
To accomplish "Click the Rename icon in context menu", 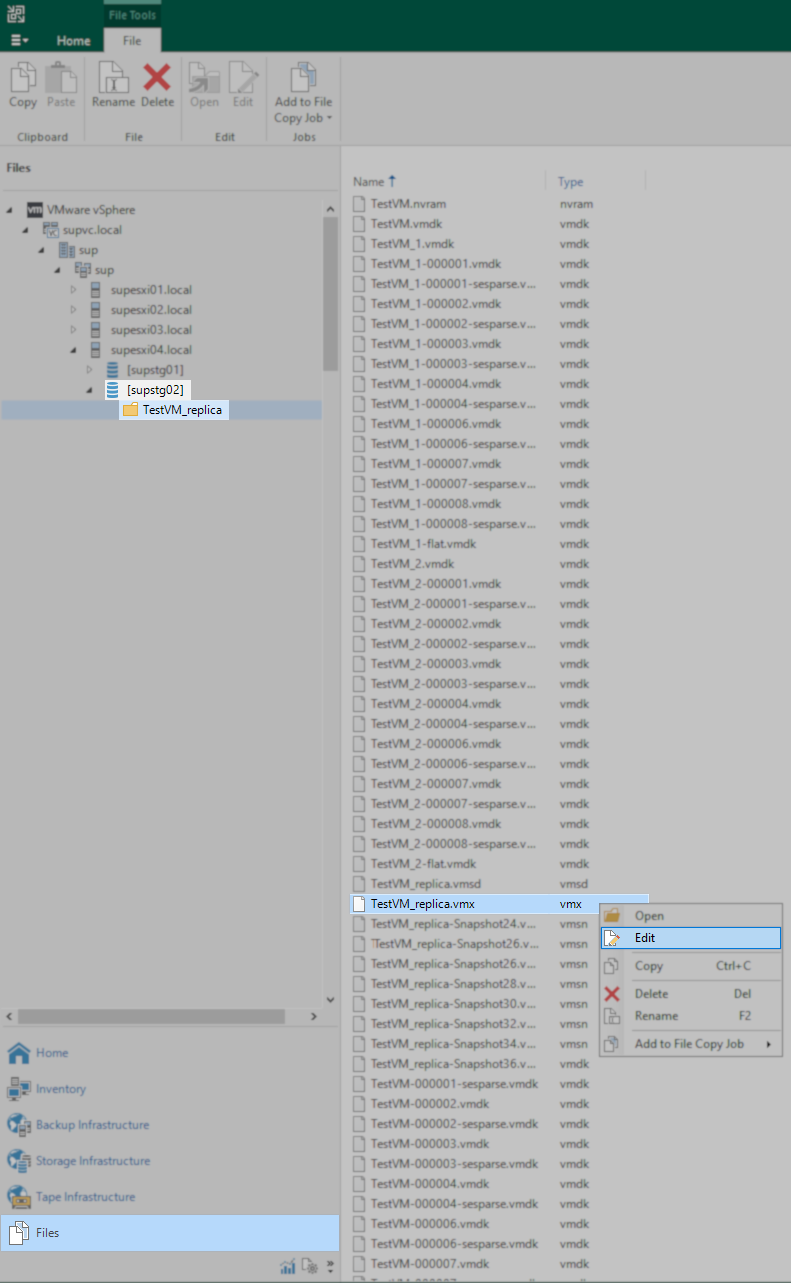I will click(x=613, y=1016).
